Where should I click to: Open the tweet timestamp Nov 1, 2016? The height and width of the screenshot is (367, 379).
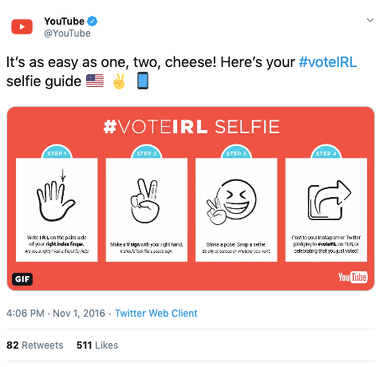coord(56,313)
